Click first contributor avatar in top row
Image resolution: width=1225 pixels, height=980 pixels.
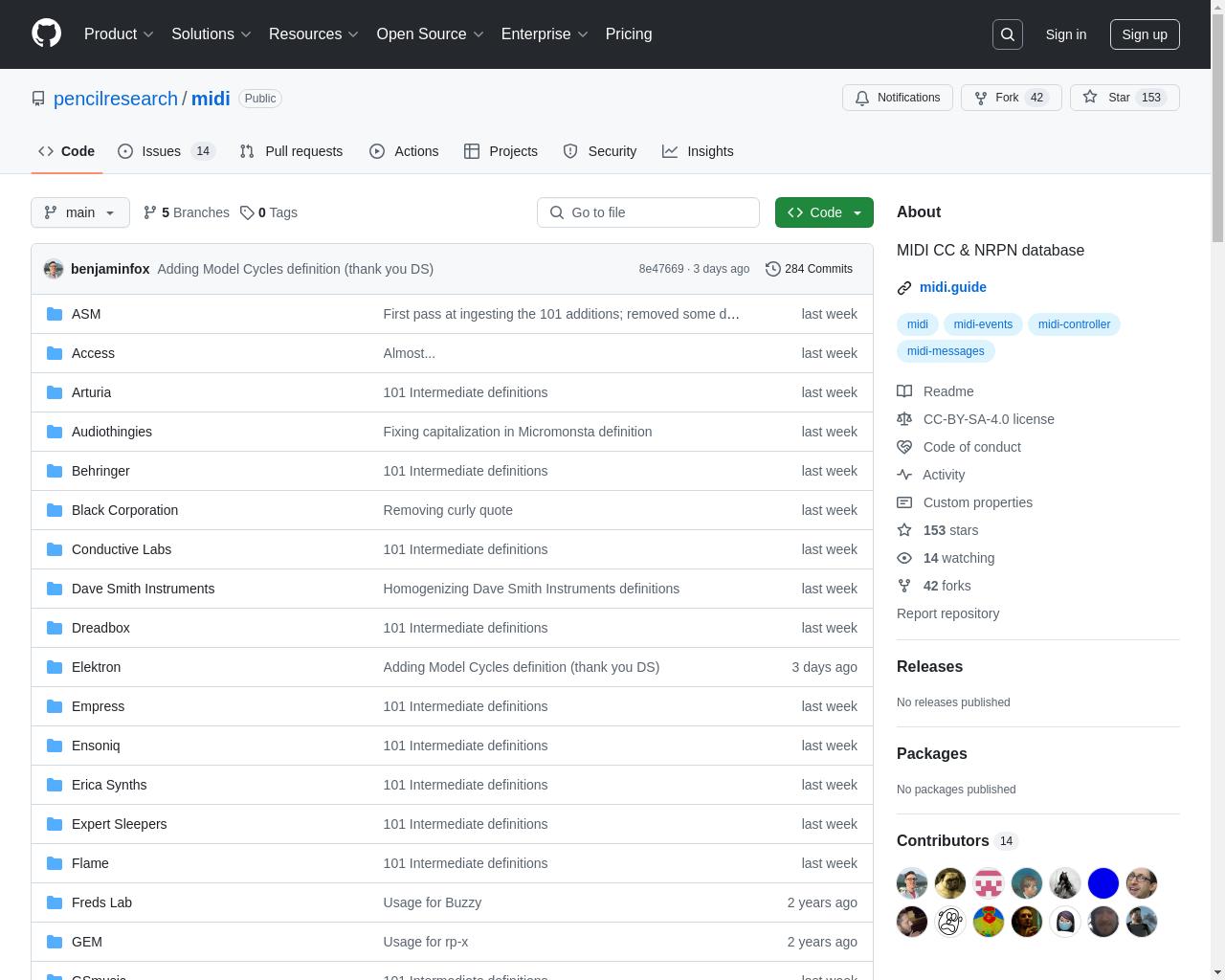click(912, 883)
